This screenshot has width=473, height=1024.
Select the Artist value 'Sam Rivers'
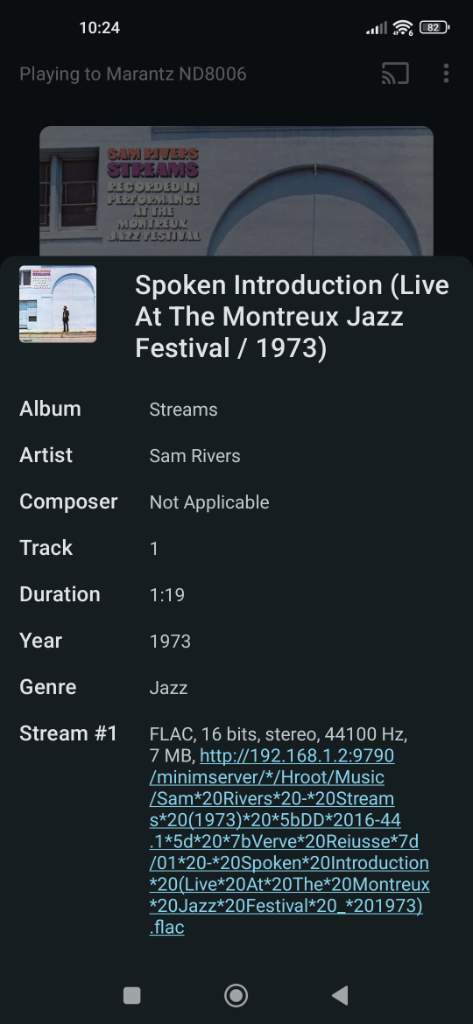[195, 456]
